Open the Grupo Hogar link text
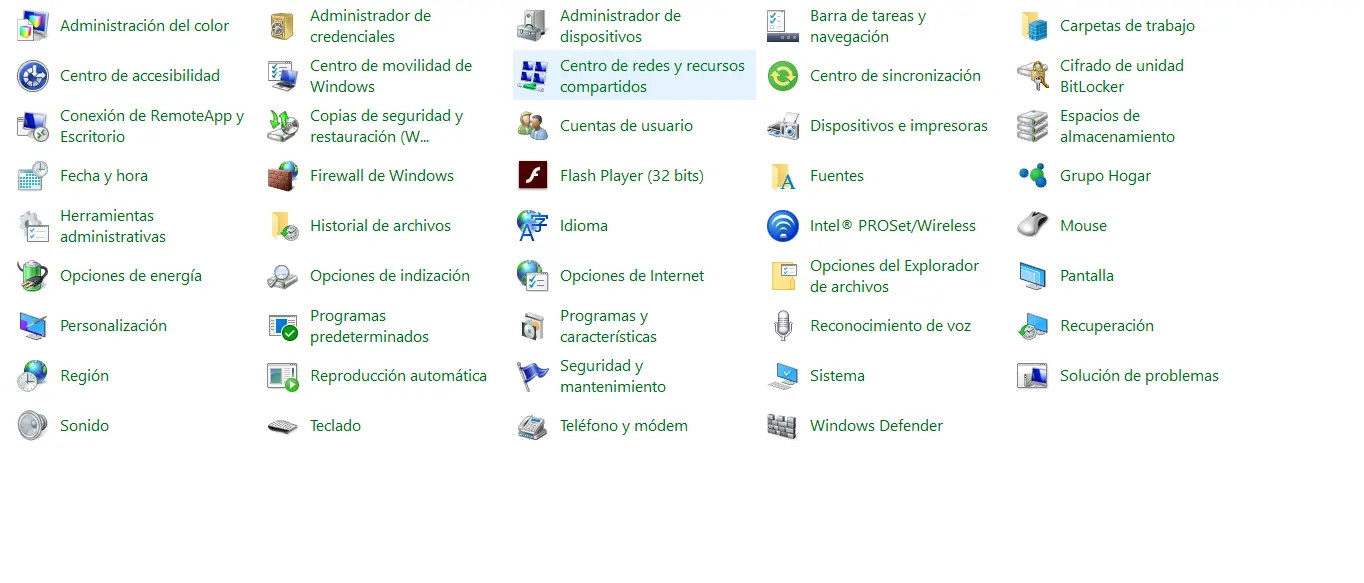This screenshot has width=1364, height=583. point(1105,176)
